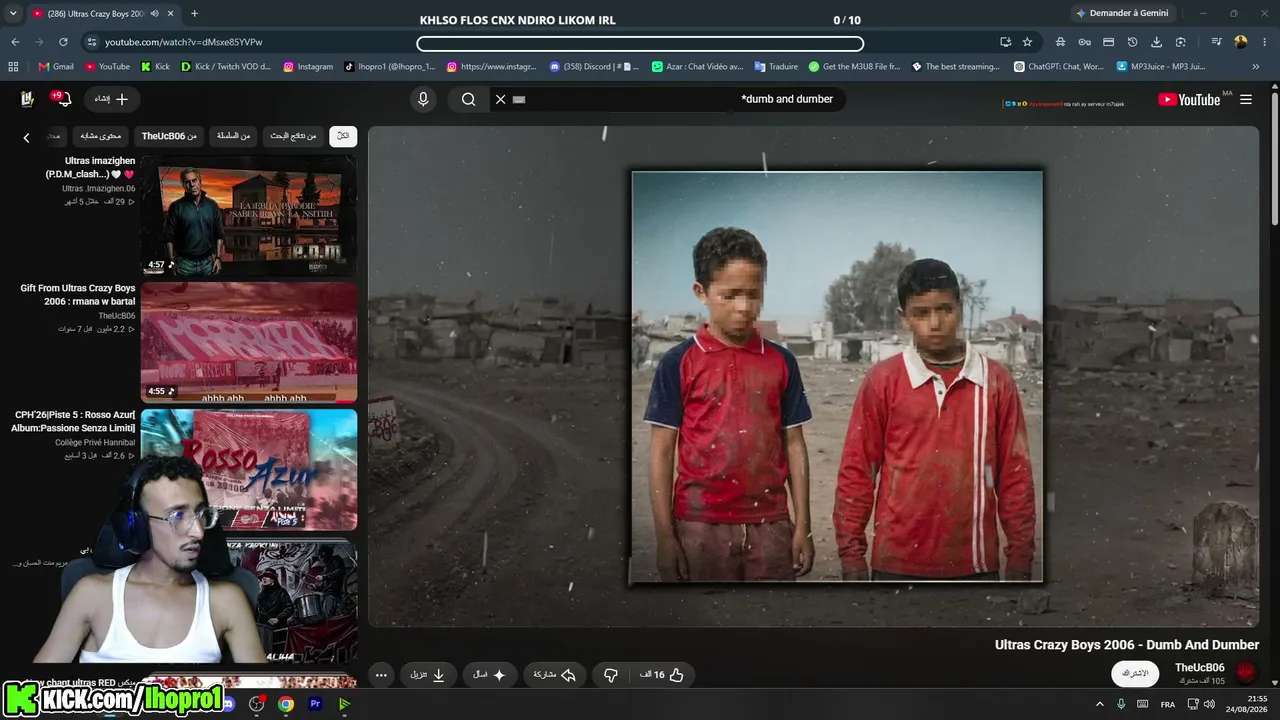This screenshot has height=720, width=1280.
Task: Open the Chrome downloads icon
Action: pyautogui.click(x=1157, y=42)
